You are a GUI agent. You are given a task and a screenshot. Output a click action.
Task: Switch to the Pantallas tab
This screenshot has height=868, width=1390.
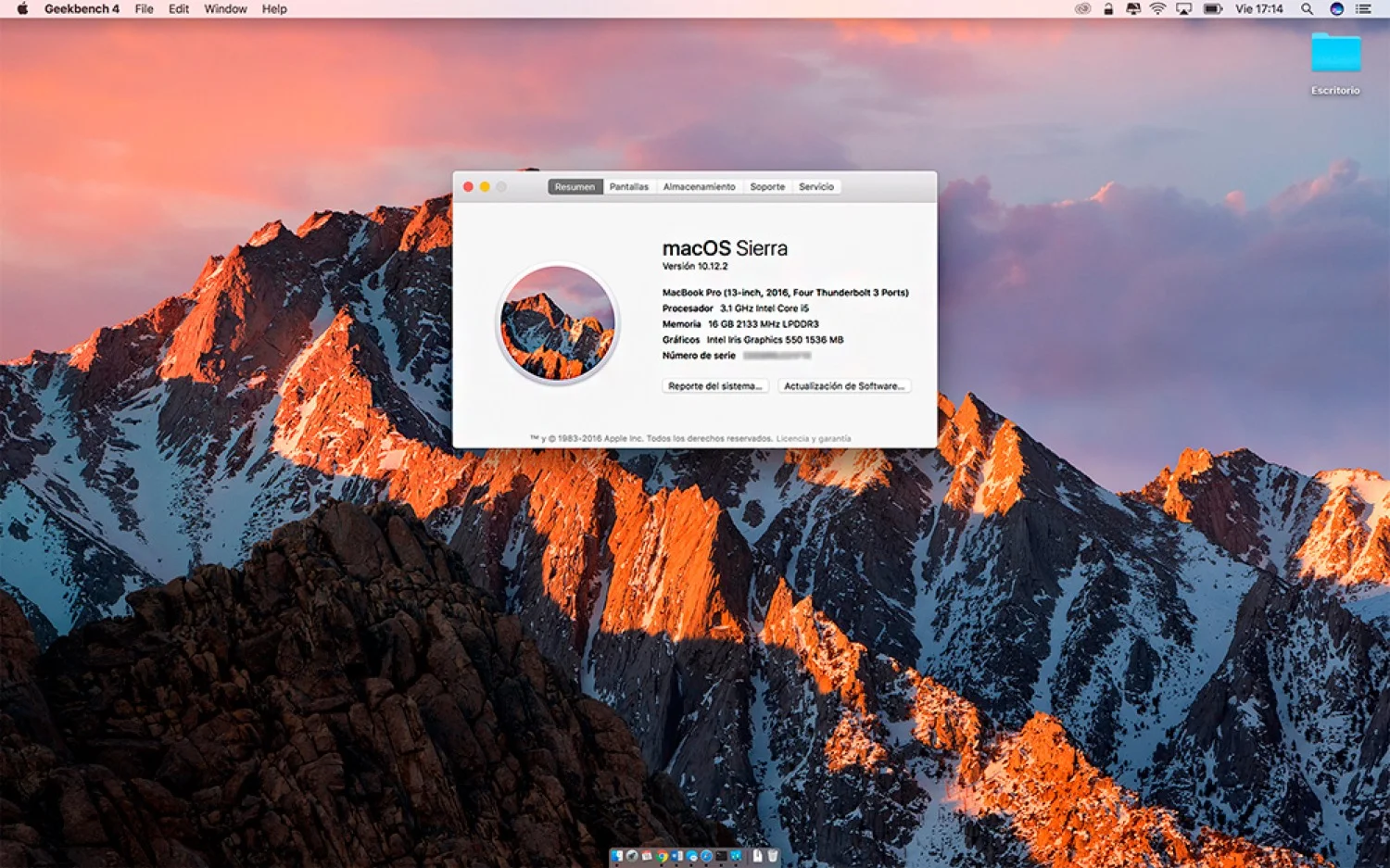(629, 186)
